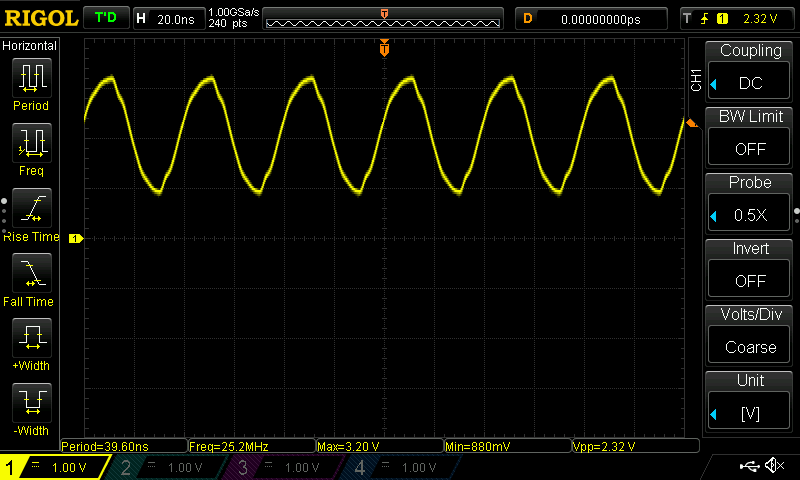Viewport: 800px width, 480px height.
Task: Select the Rise Time measurement icon
Action: (x=30, y=211)
